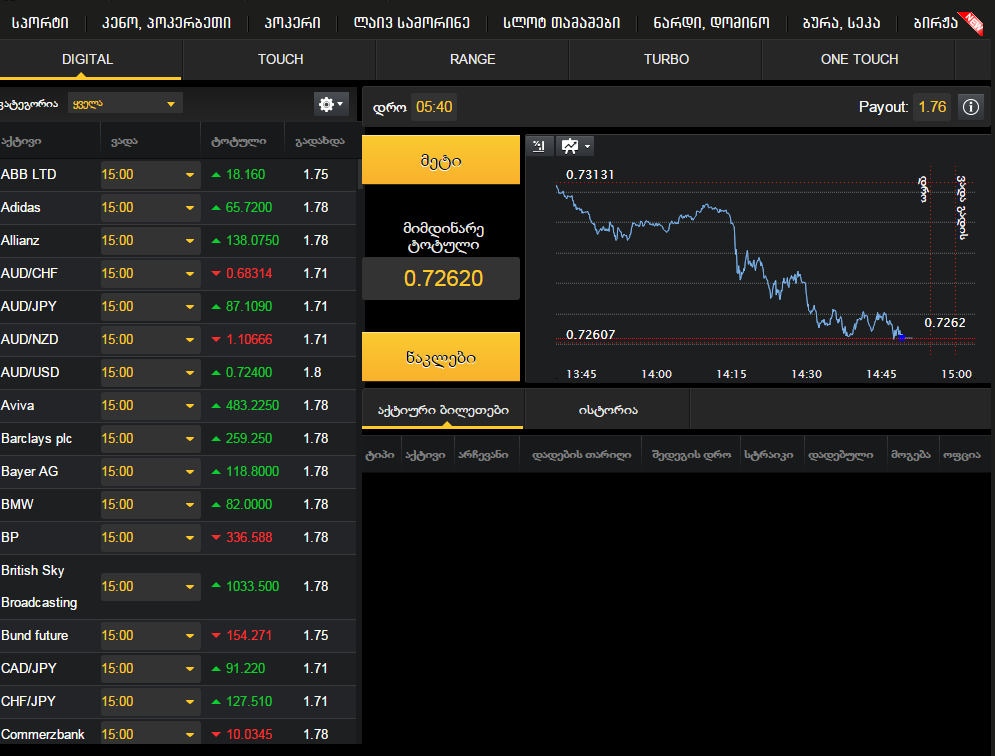Select the ONE TOUCH tab
The height and width of the screenshot is (756, 995).
(859, 60)
